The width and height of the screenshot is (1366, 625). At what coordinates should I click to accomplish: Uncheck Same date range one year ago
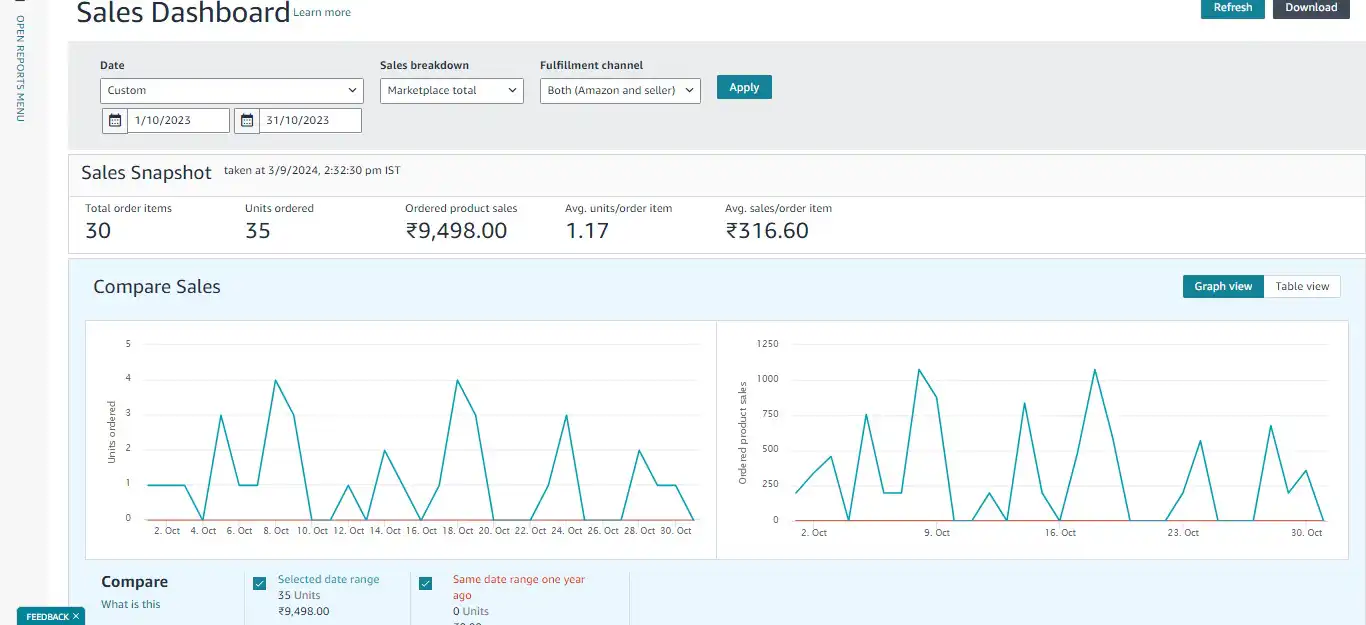425,584
